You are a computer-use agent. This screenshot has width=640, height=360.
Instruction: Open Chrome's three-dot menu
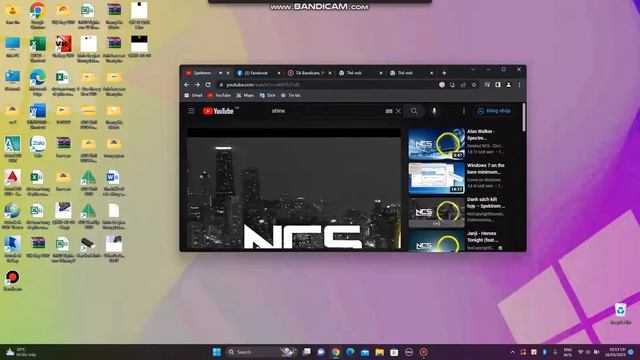(x=519, y=84)
